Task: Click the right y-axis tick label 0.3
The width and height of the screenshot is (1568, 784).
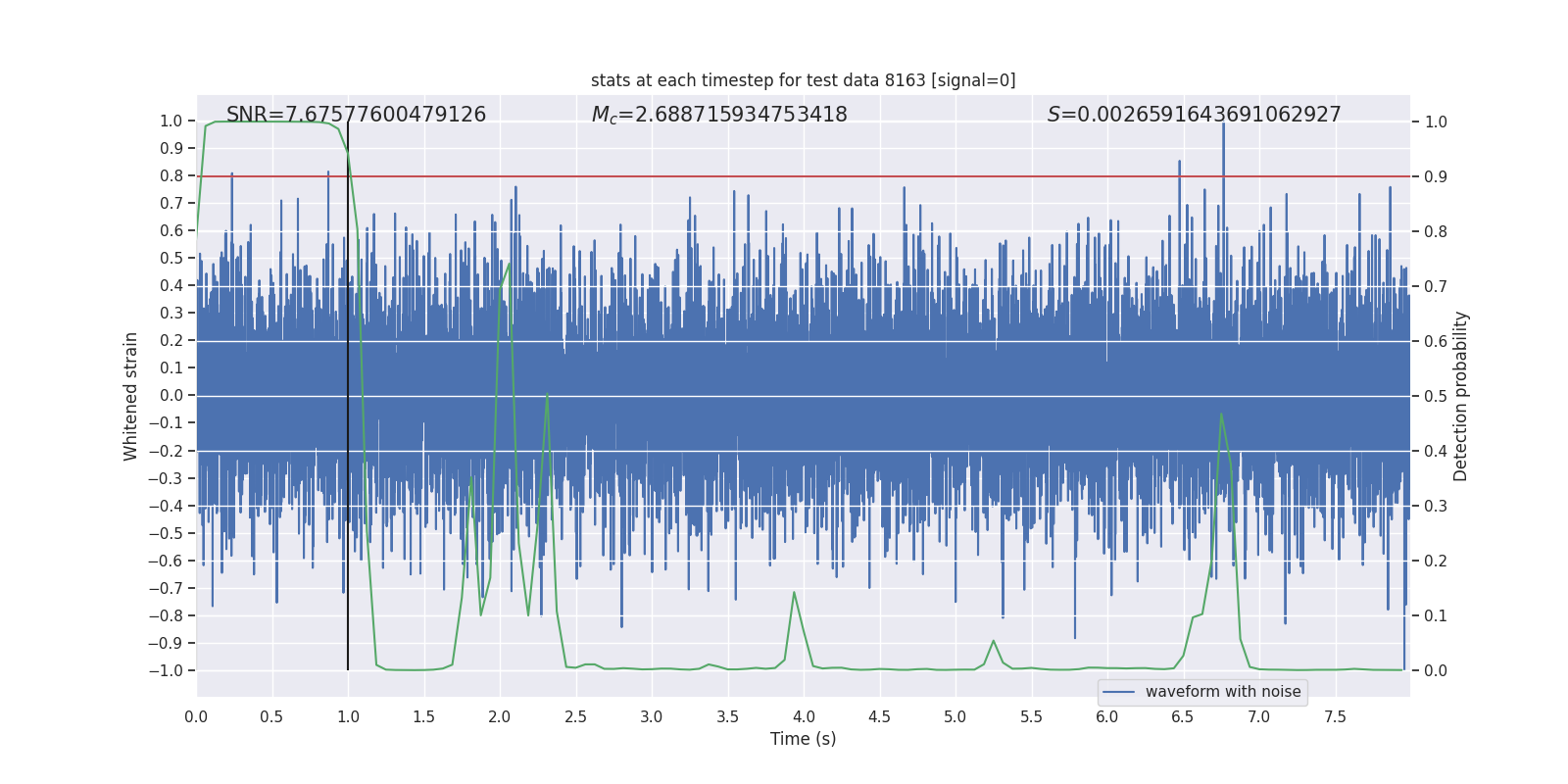Action: 1436,506
